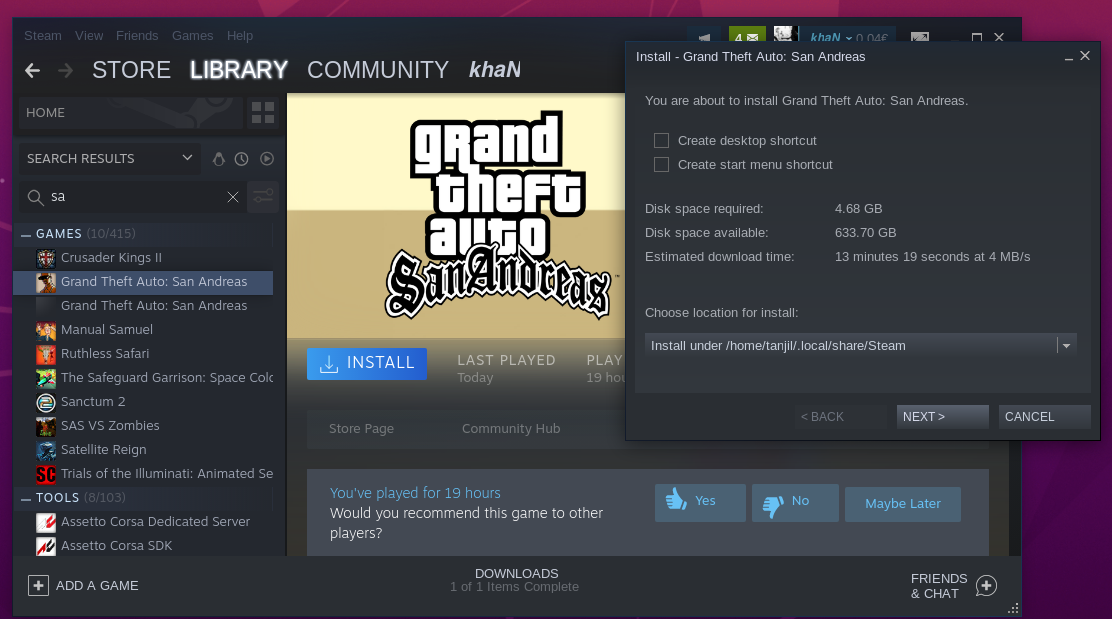The image size is (1112, 619).
Task: Switch to the Store tab
Action: coord(131,69)
